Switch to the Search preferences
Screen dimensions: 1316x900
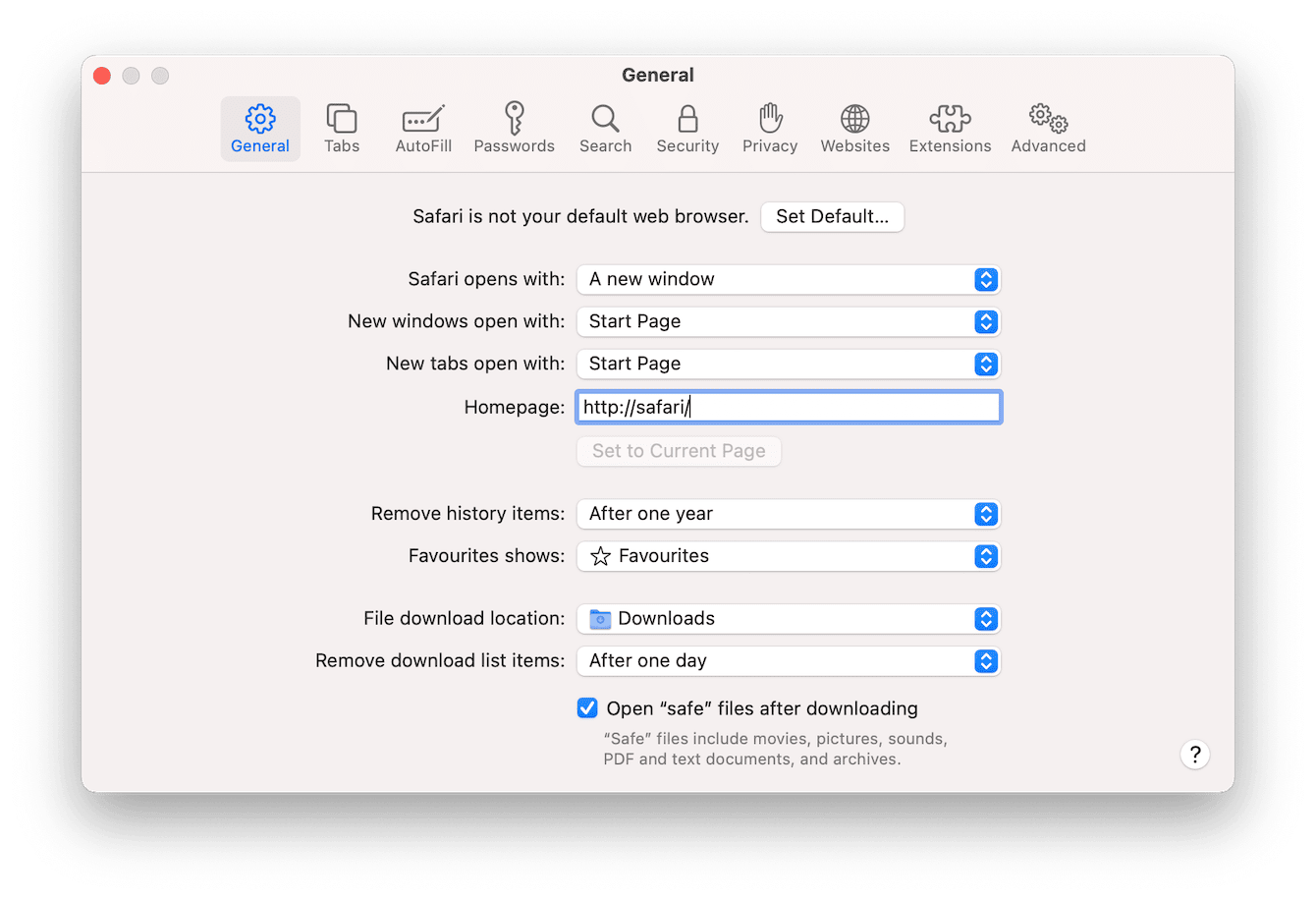point(605,128)
